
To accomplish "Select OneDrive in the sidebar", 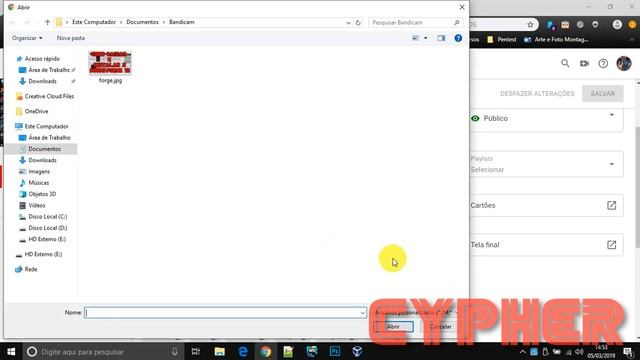I will tap(36, 111).
